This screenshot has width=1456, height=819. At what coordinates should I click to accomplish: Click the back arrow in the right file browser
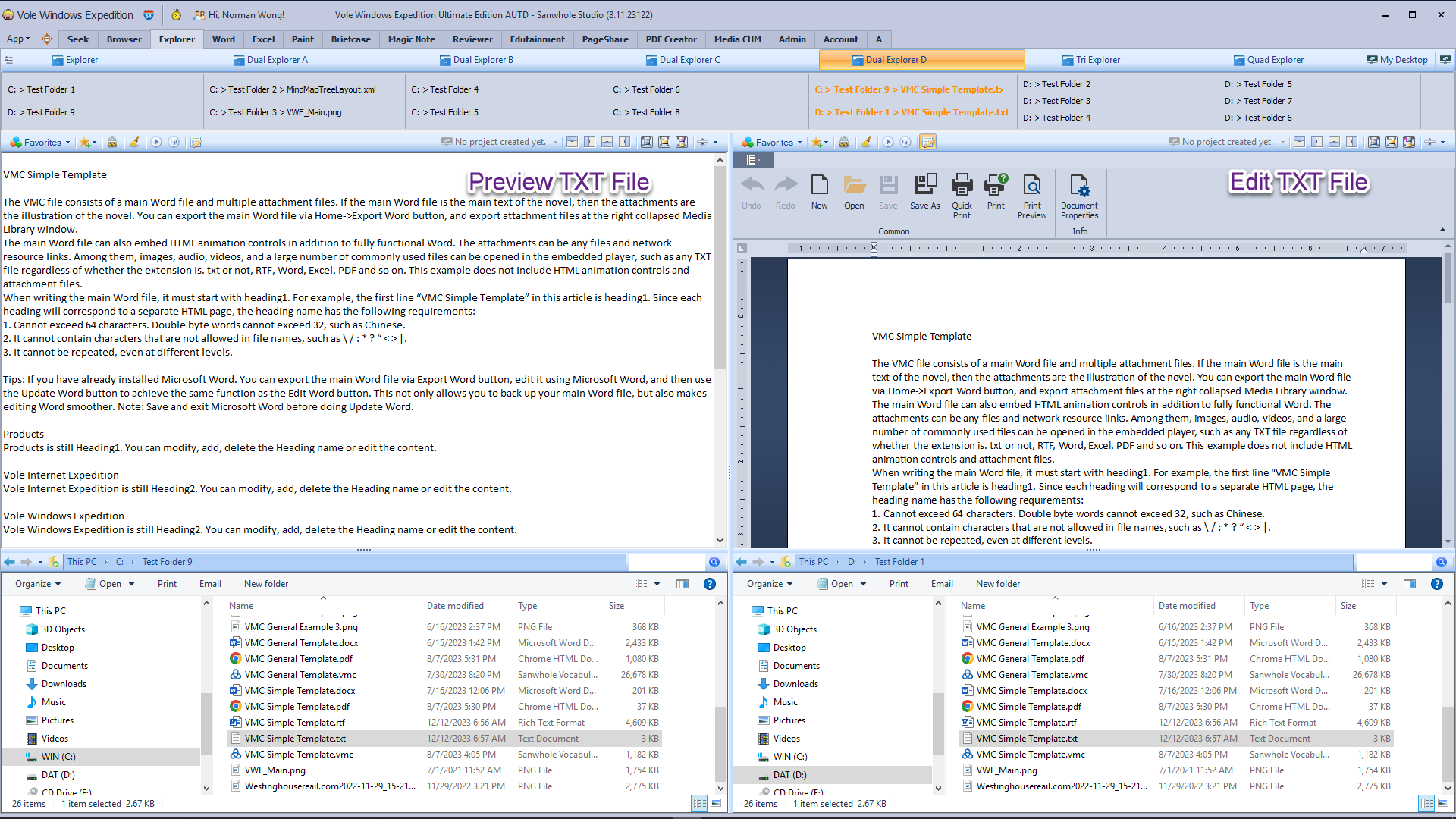point(742,562)
